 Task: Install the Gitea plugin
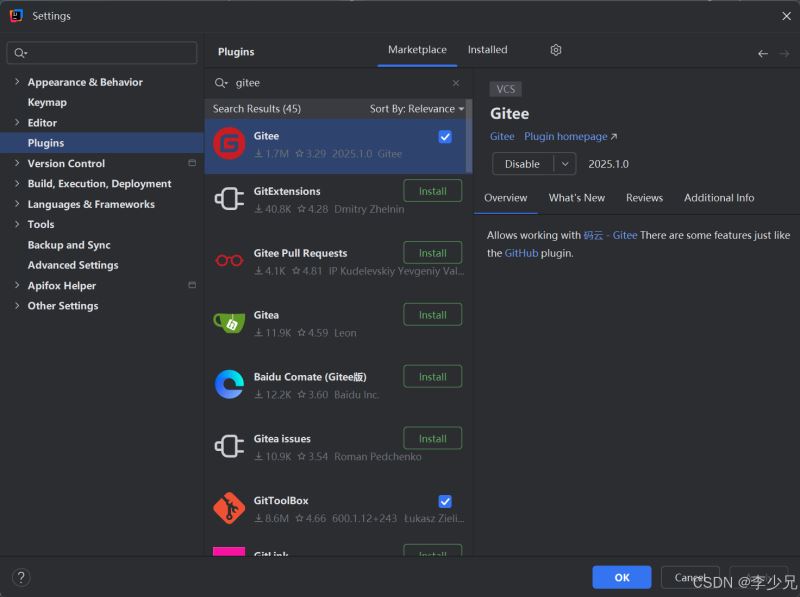coord(433,315)
